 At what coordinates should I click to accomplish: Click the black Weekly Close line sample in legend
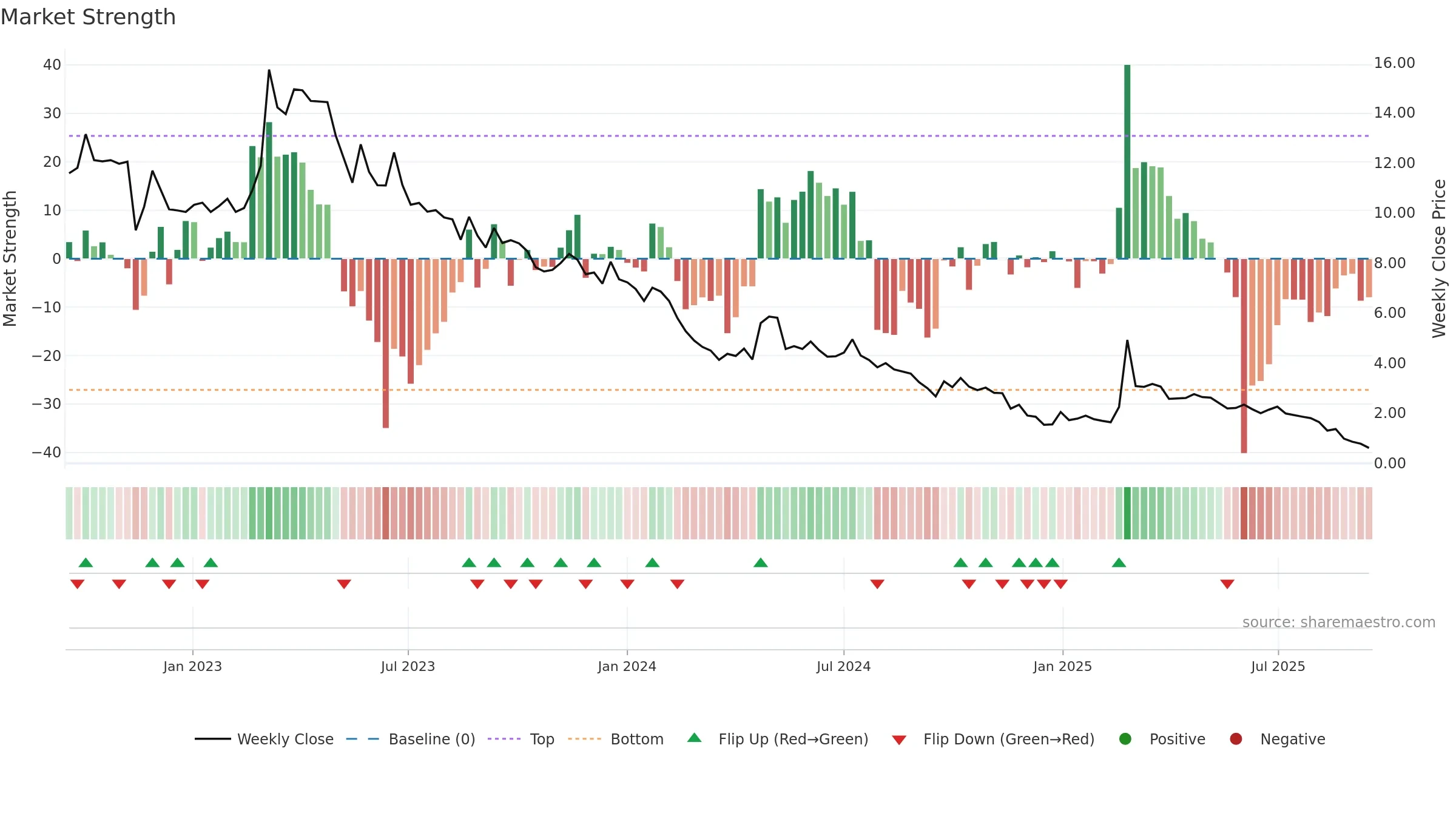click(x=213, y=739)
